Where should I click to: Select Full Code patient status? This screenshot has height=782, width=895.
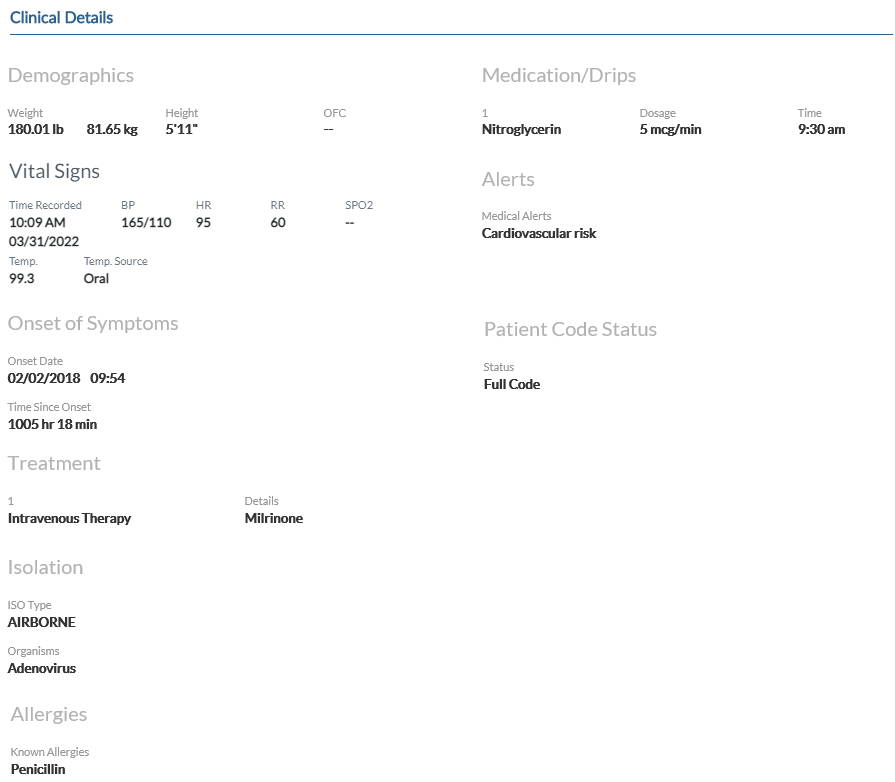pyautogui.click(x=512, y=385)
